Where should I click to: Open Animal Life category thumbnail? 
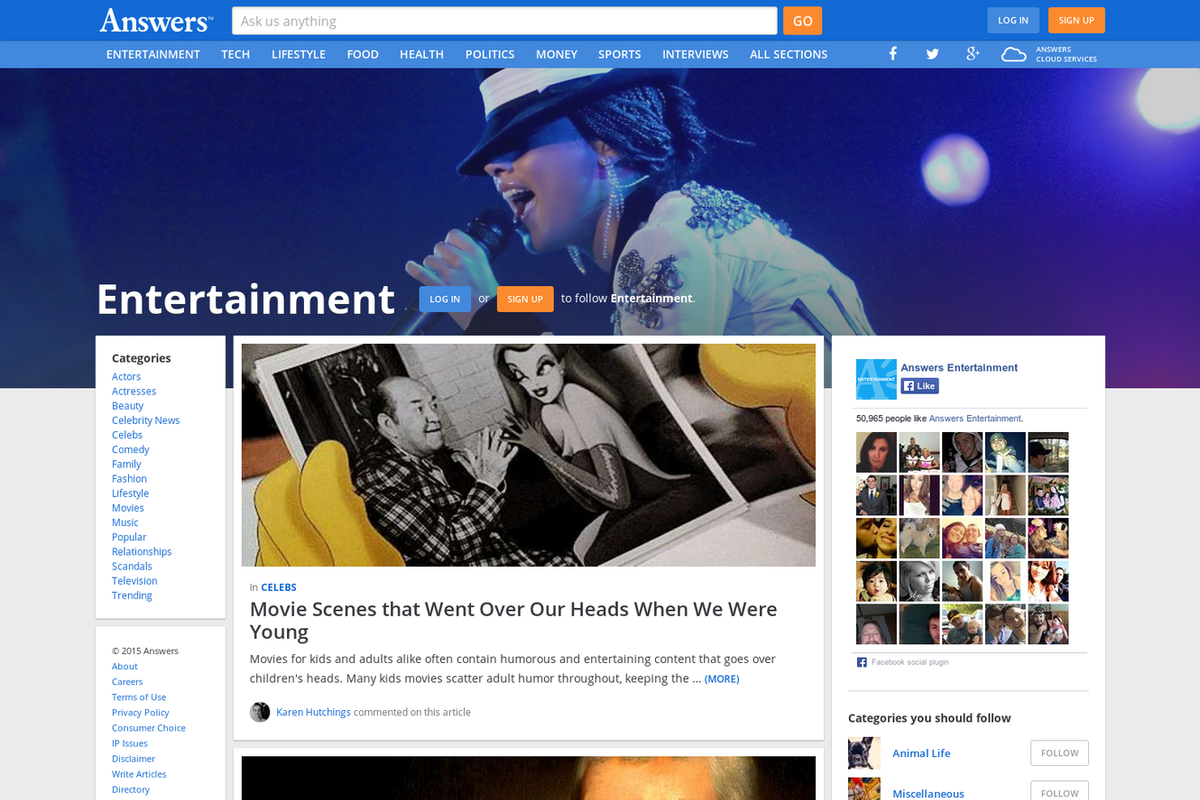864,753
